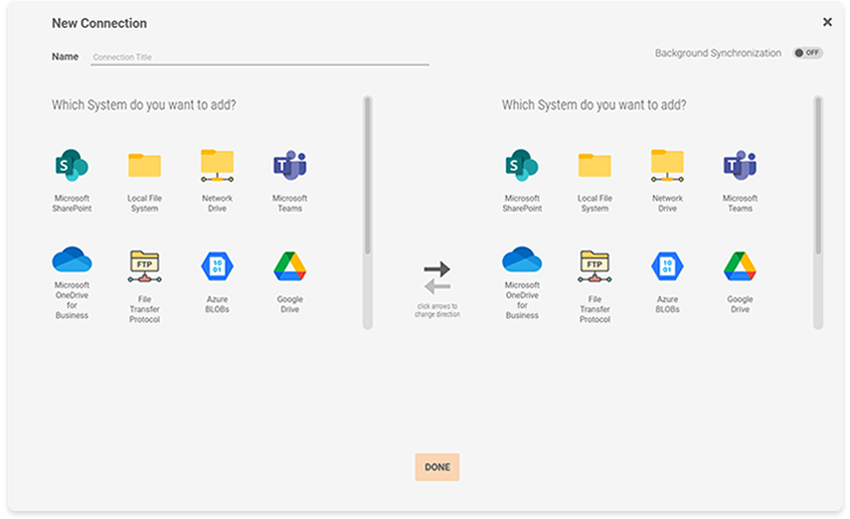The width and height of the screenshot is (850, 519).
Task: Close the New Connection dialog
Action: (x=827, y=22)
